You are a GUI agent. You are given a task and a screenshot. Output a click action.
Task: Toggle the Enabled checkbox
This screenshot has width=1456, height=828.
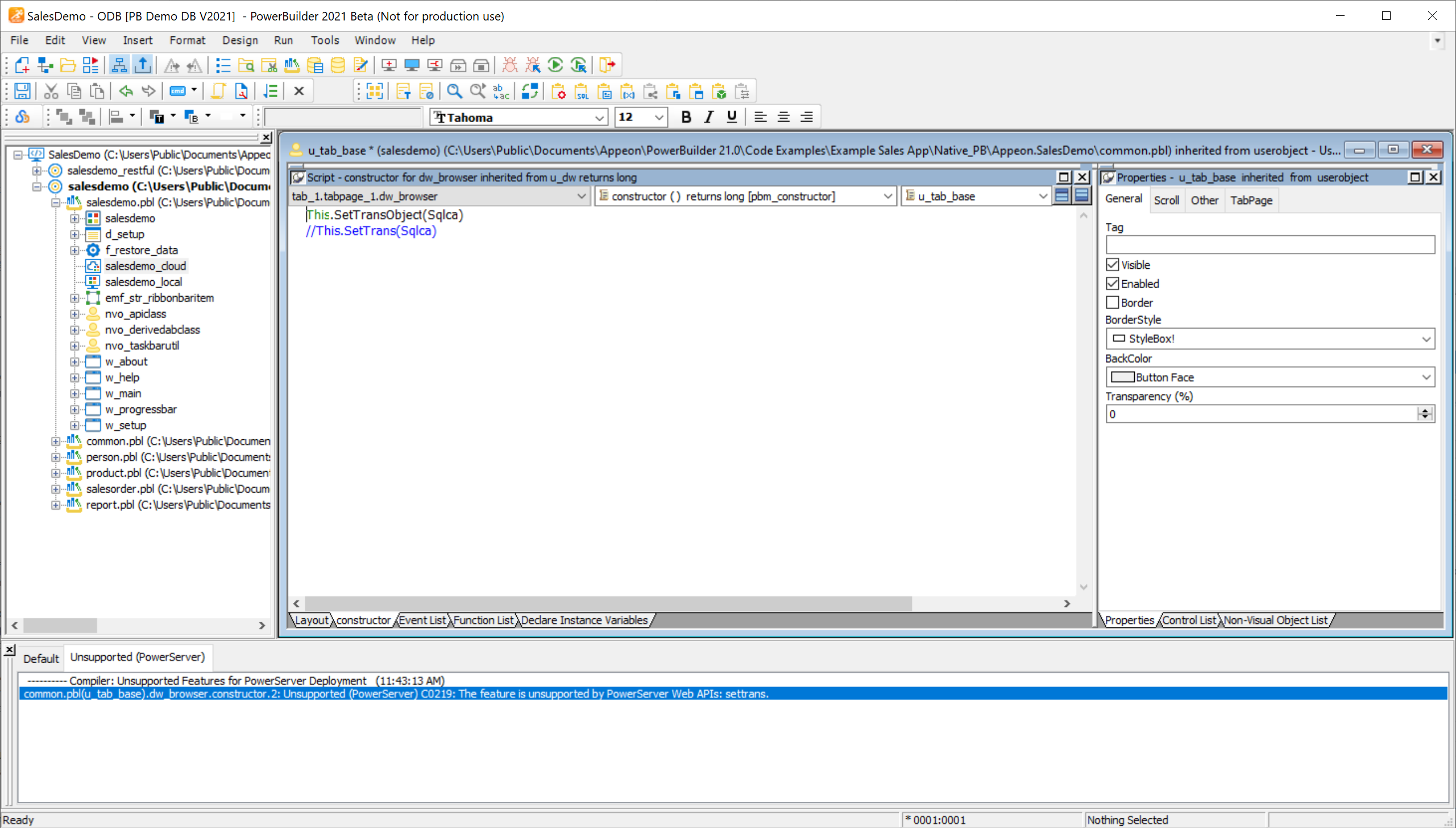click(x=1113, y=284)
